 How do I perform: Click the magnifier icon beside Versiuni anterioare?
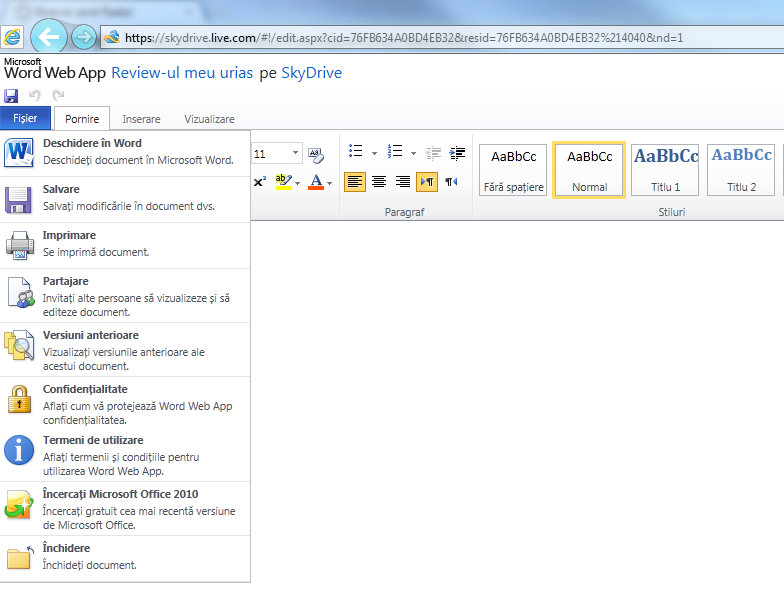(x=19, y=345)
